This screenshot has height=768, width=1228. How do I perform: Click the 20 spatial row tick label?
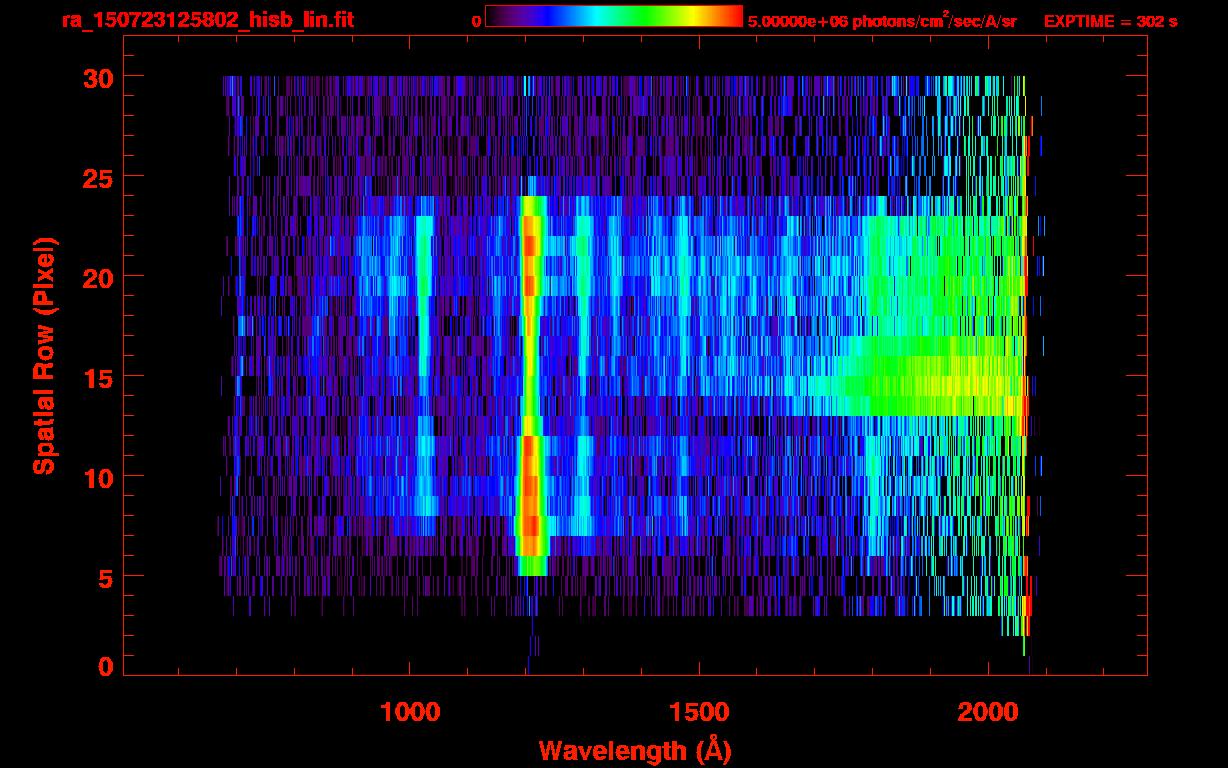point(98,277)
